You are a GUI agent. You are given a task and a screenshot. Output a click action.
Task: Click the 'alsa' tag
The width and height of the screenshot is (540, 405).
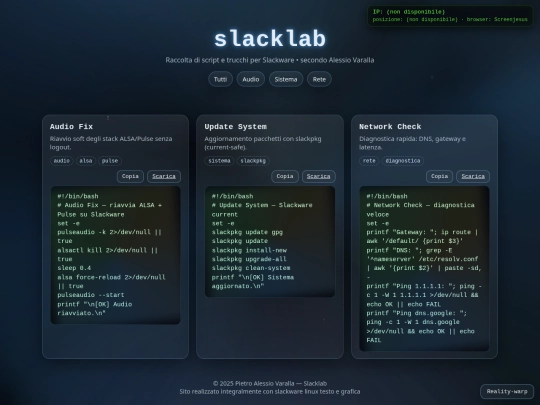(x=86, y=161)
